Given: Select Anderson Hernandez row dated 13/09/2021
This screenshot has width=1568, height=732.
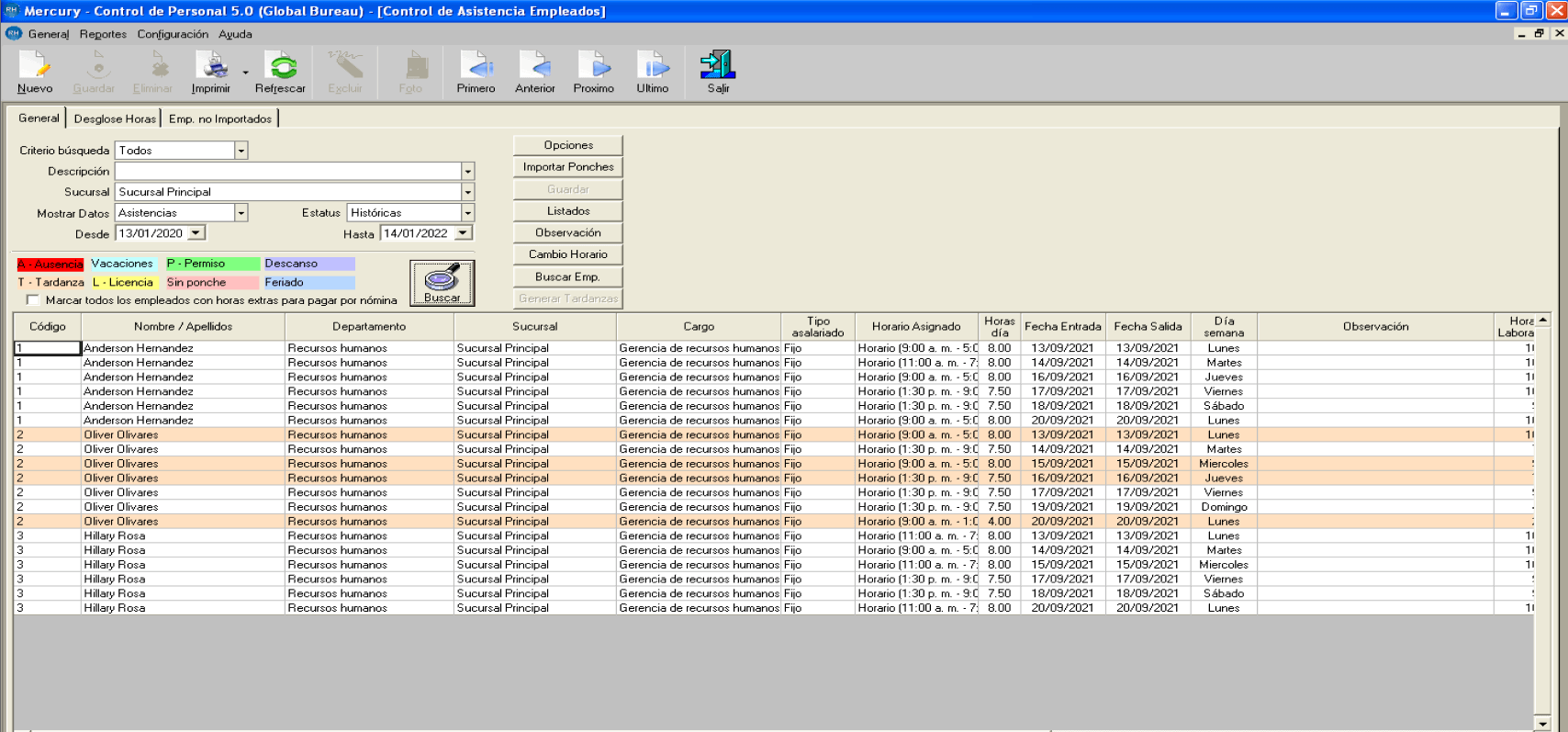Looking at the screenshot, I should [x=774, y=348].
